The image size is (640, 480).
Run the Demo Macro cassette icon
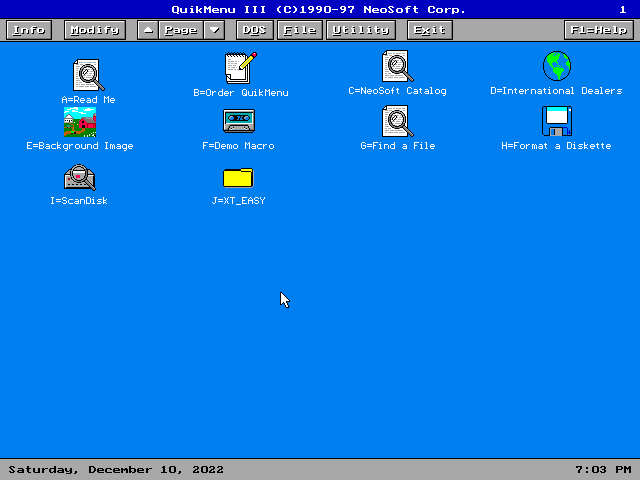(239, 121)
